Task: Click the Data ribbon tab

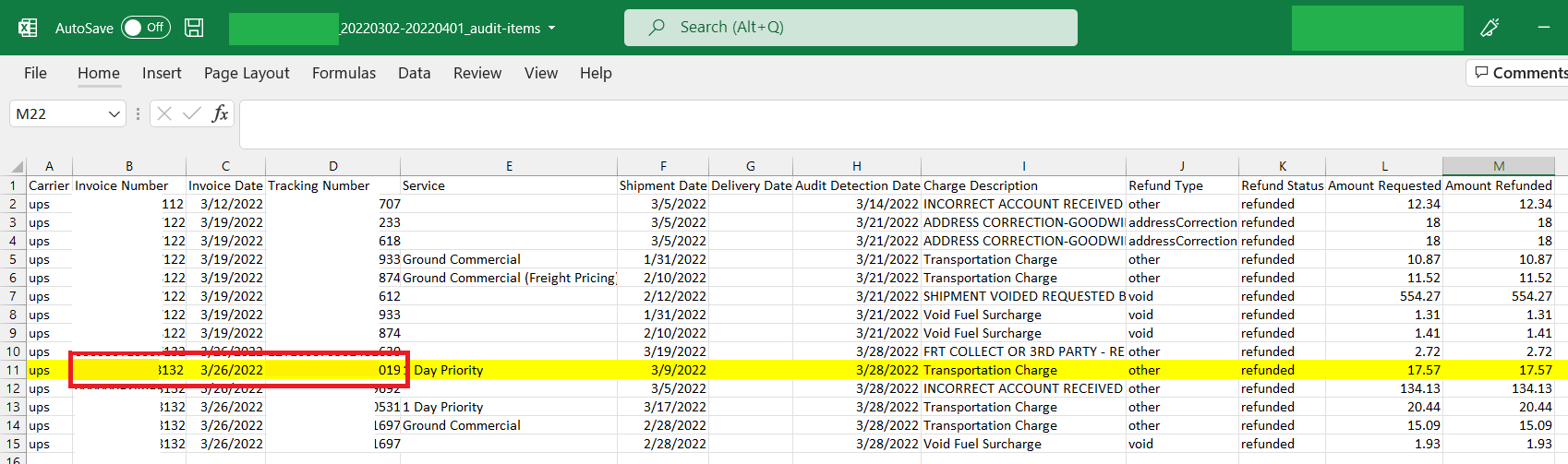Action: click(x=414, y=73)
